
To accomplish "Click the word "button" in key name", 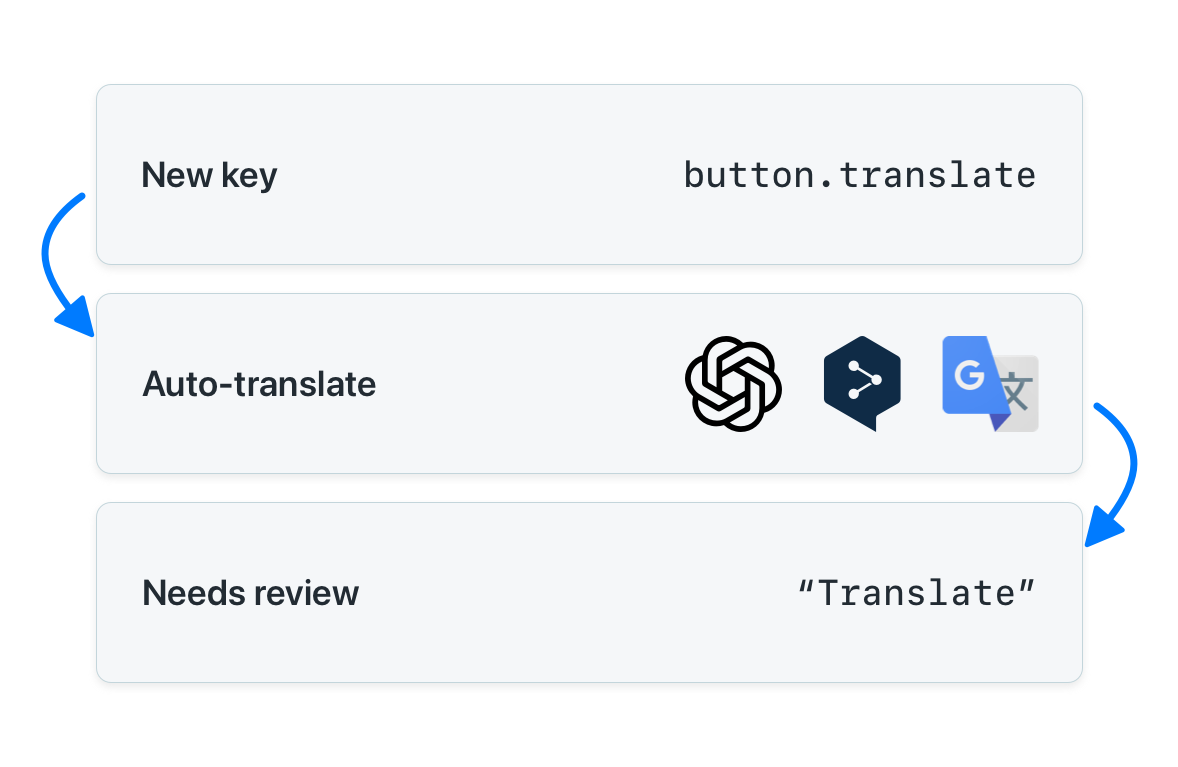I will point(749,175).
